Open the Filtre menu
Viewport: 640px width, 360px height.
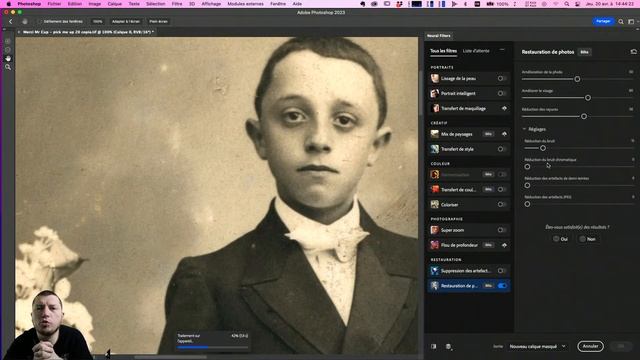pyautogui.click(x=177, y=4)
